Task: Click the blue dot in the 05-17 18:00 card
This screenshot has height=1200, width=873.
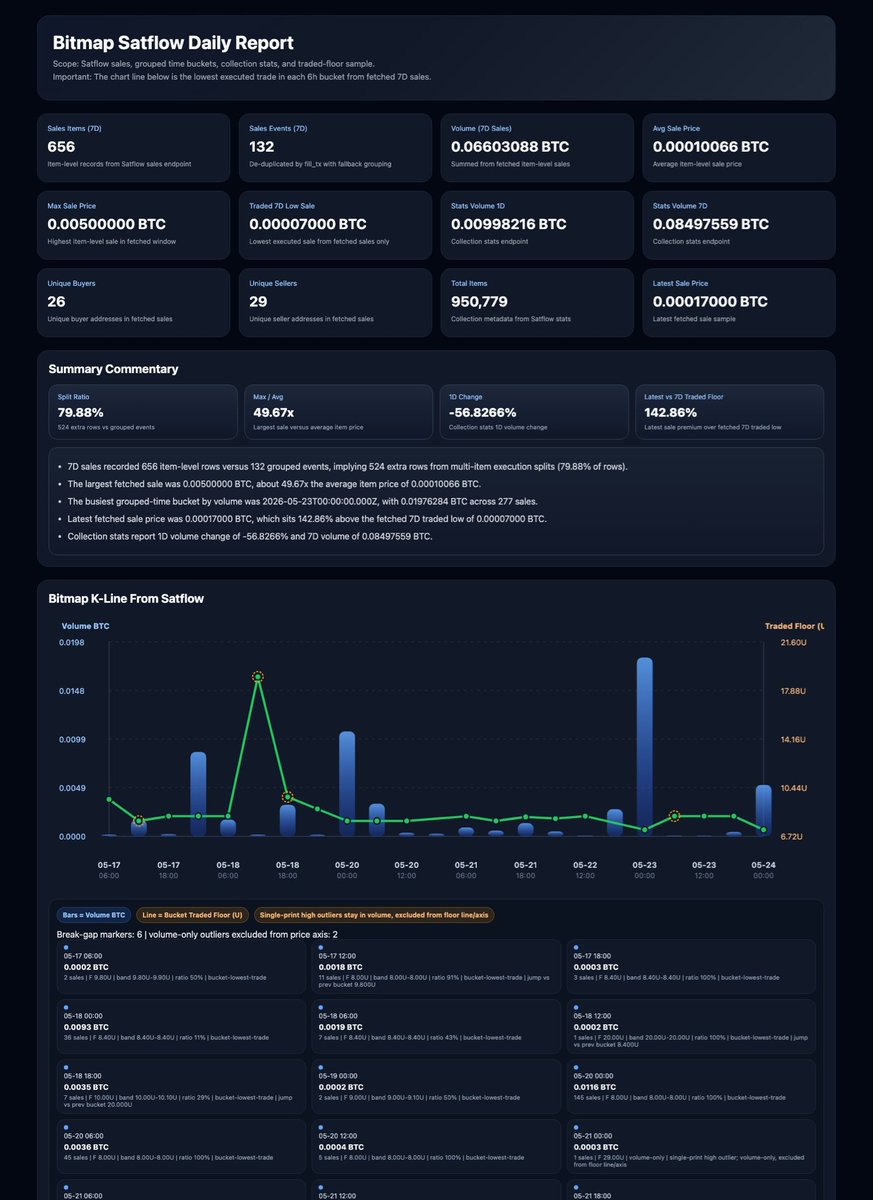Action: coord(575,946)
